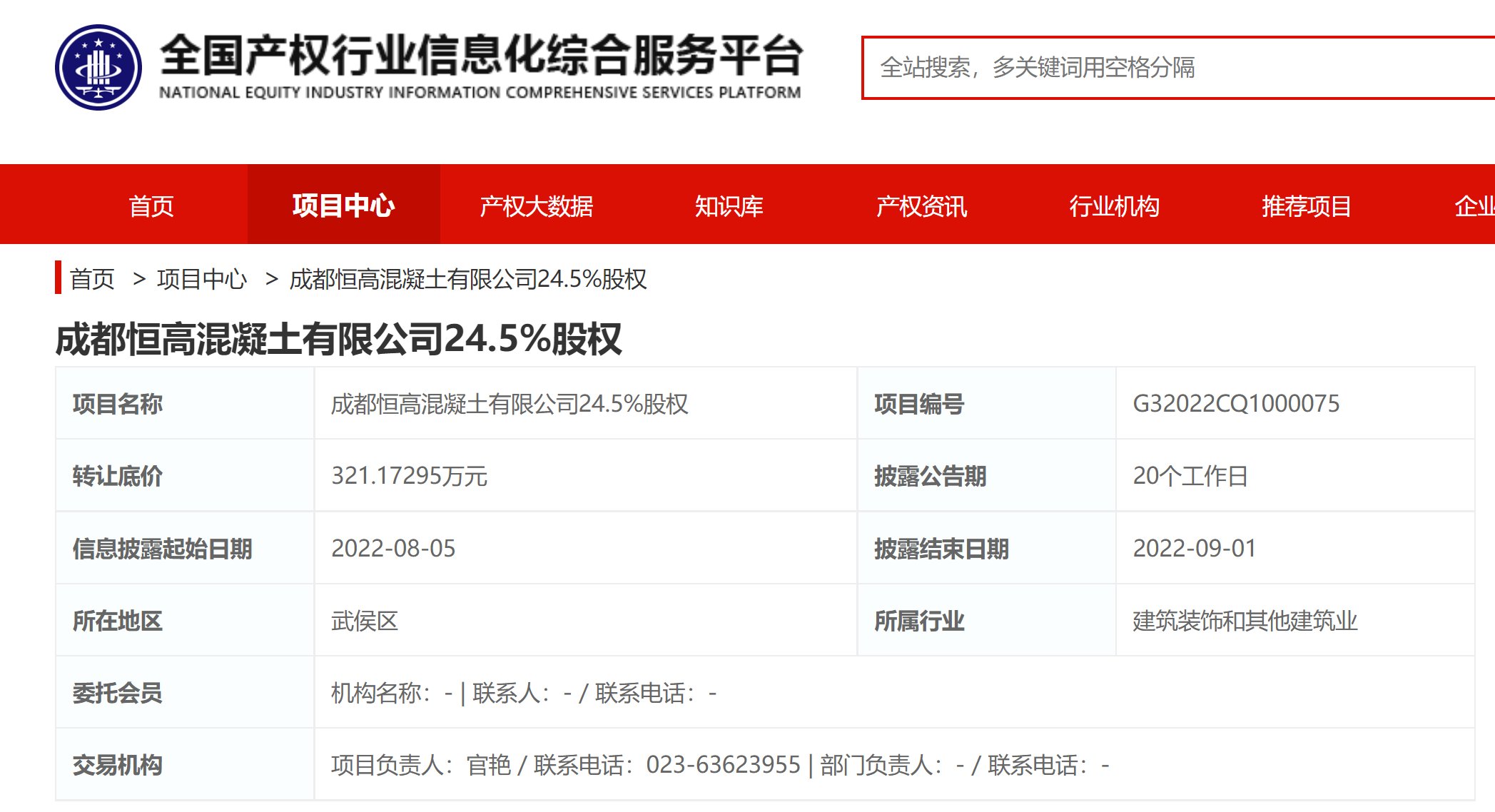This screenshot has height=812, width=1495.
Task: Select the start date 2022-08-05
Action: [393, 548]
